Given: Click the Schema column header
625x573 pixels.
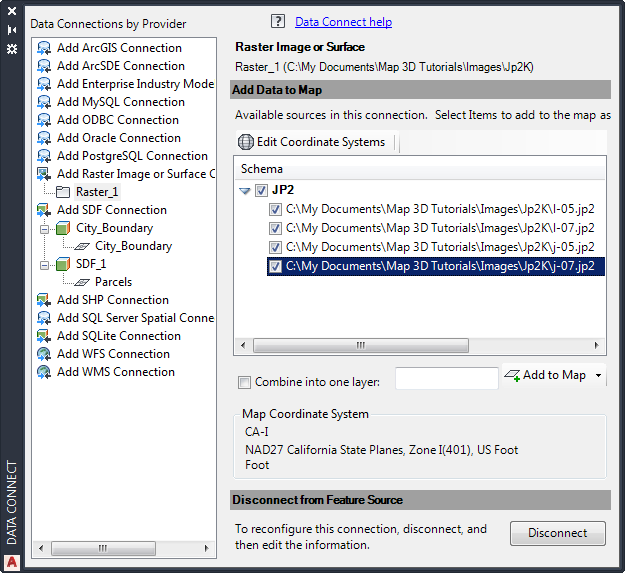Looking at the screenshot, I should (420, 169).
